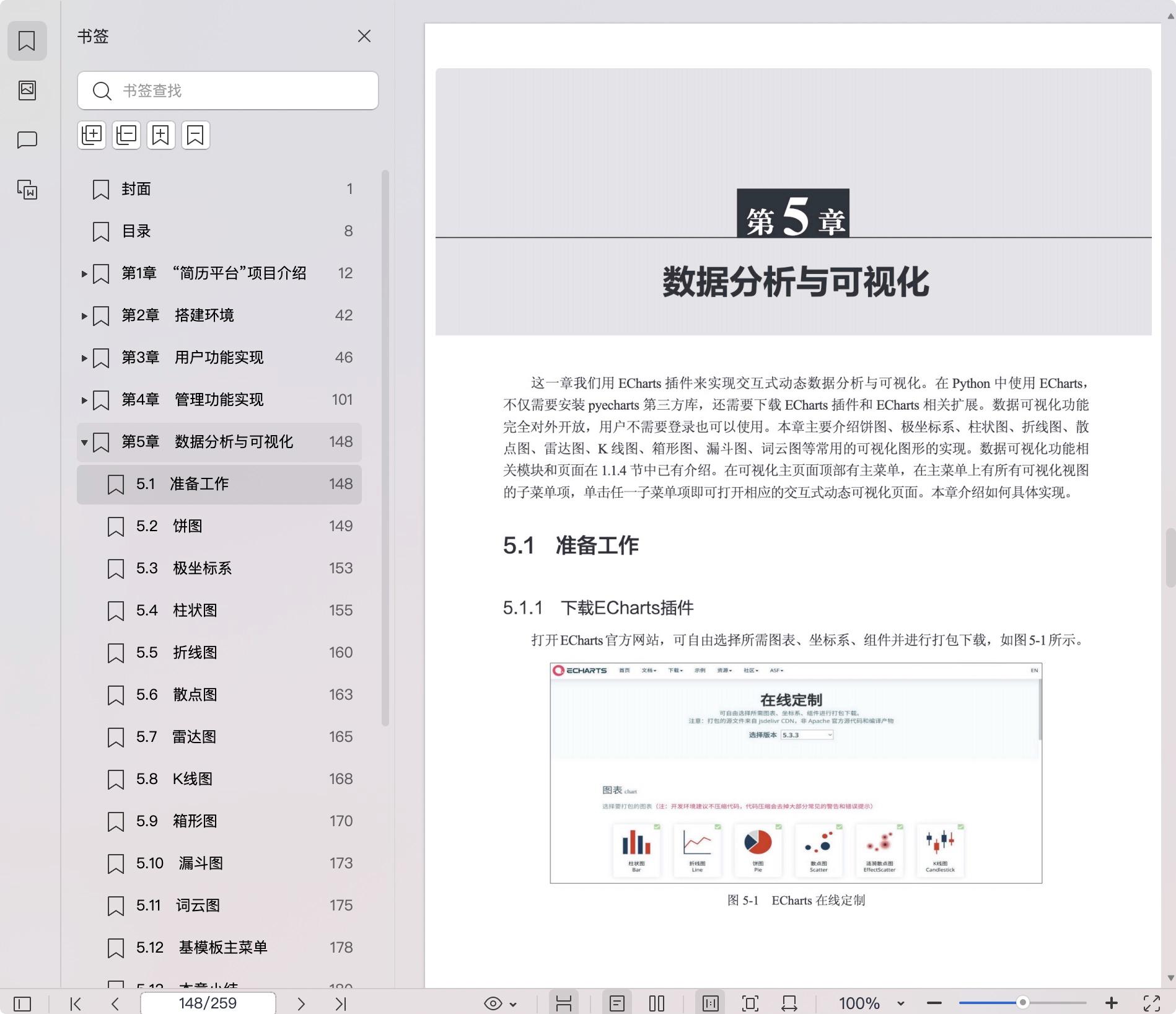The width and height of the screenshot is (1176, 1014).
Task: Jump to bookmark 5.7 雷达图
Action: click(219, 737)
